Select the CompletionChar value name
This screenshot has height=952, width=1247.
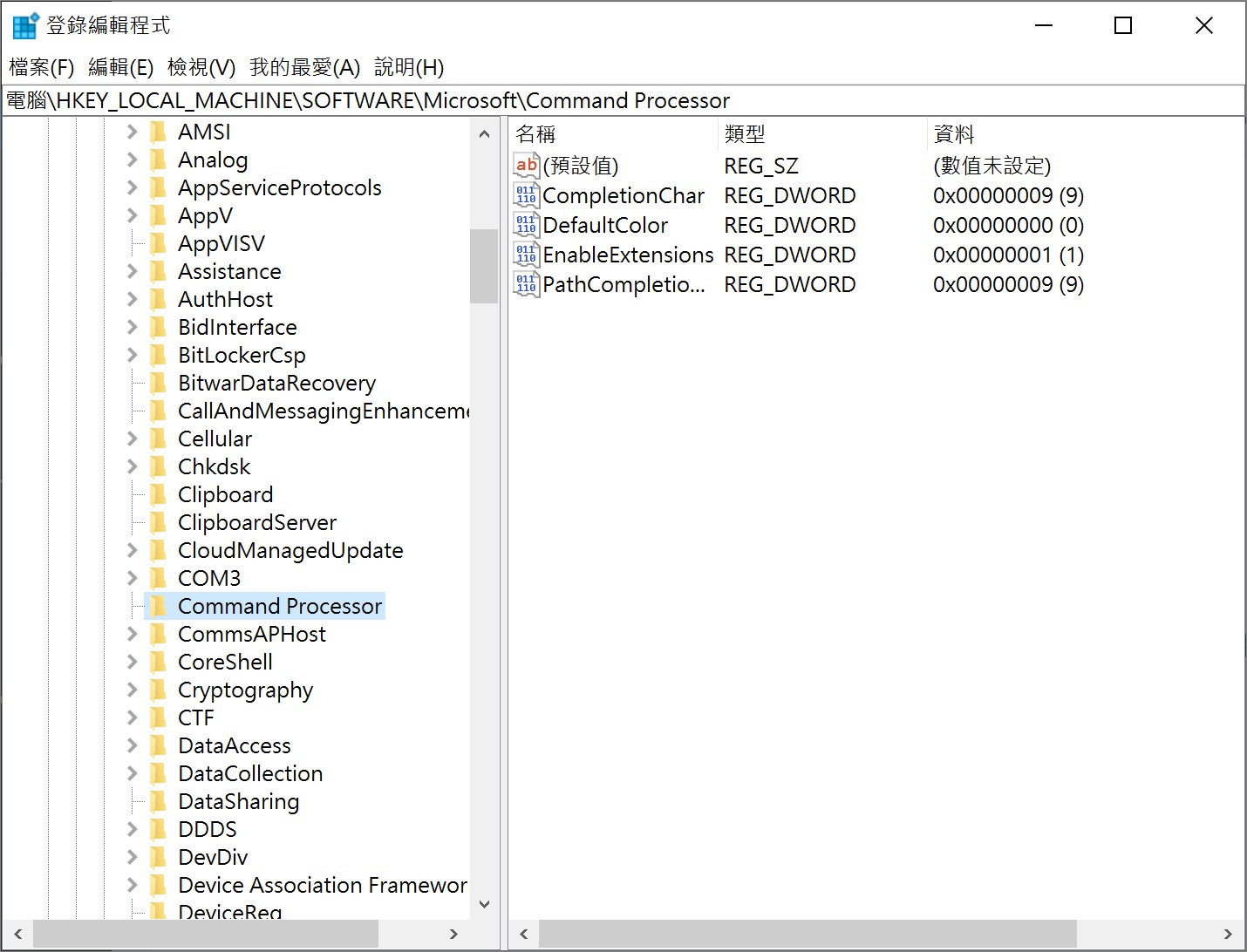coord(623,195)
